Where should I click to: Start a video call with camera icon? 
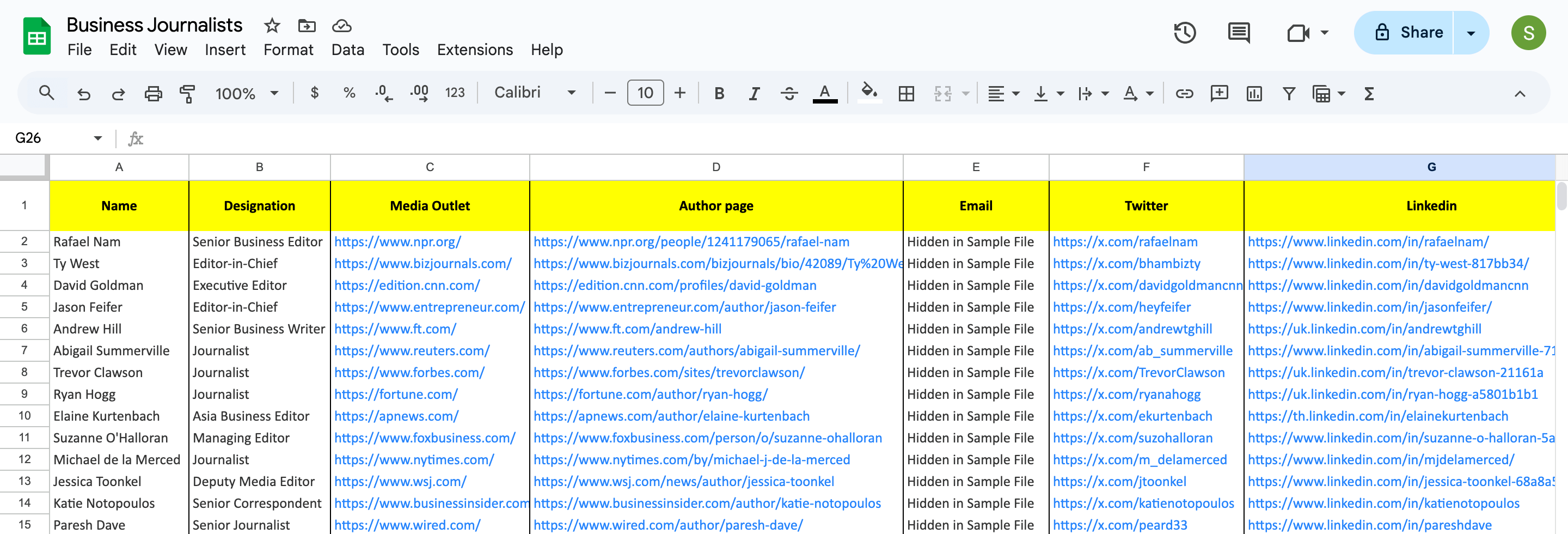tap(1298, 32)
